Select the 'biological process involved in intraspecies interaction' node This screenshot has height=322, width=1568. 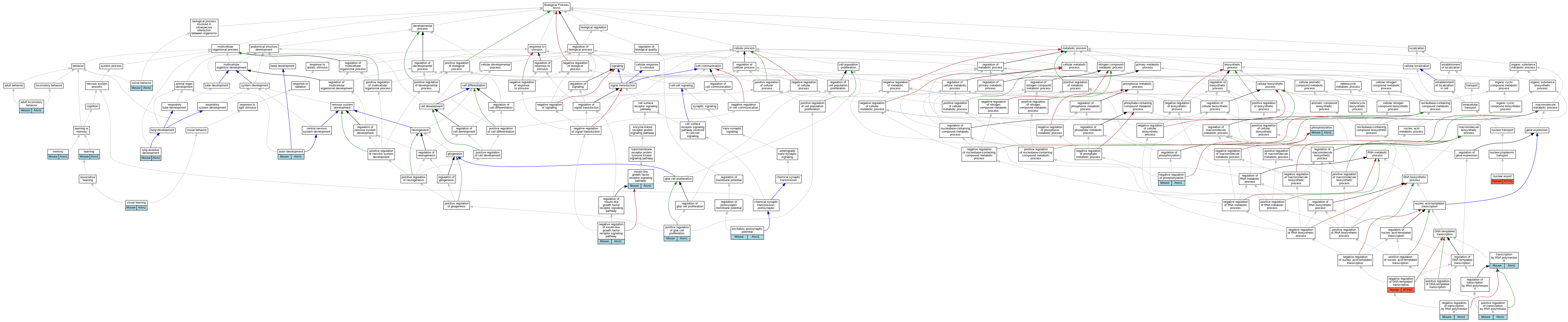coord(204,27)
